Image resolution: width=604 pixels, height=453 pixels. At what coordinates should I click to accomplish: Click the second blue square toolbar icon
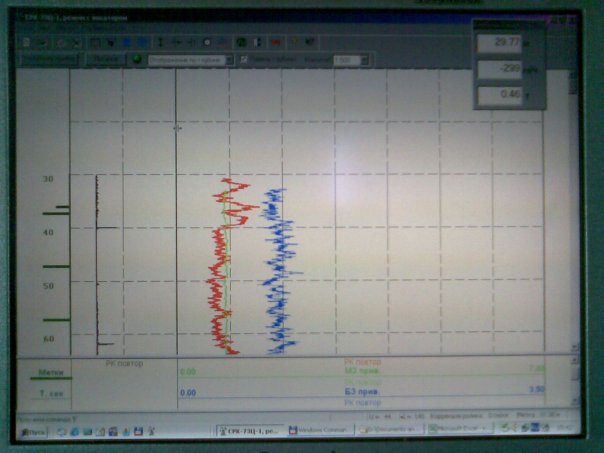click(141, 43)
